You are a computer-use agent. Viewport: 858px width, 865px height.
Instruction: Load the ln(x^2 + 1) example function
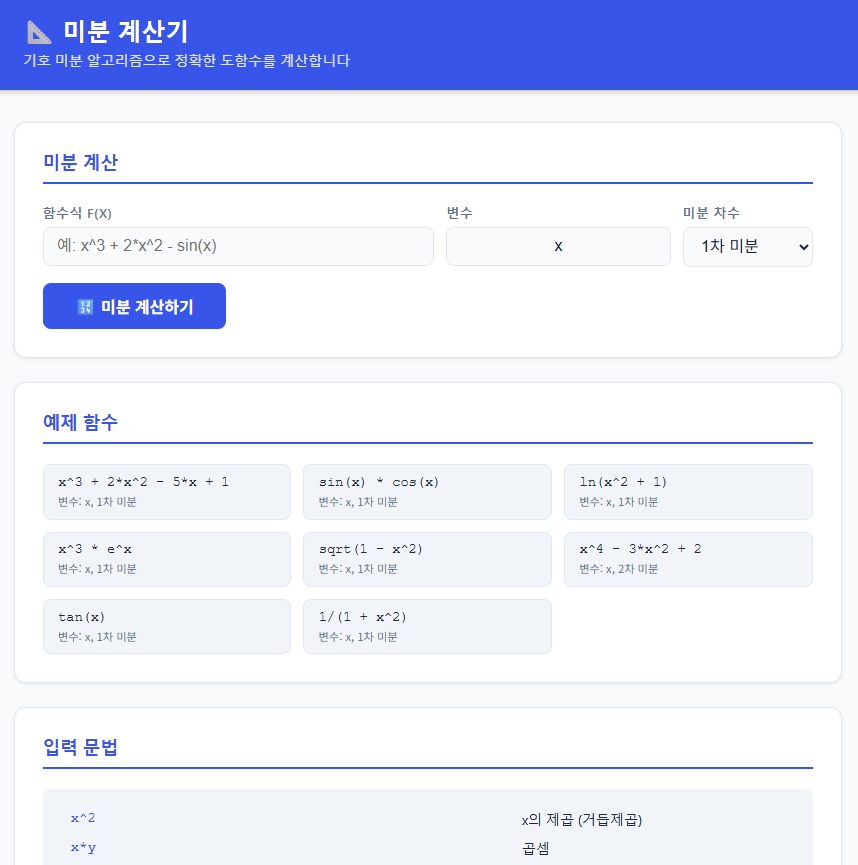pyautogui.click(x=687, y=491)
